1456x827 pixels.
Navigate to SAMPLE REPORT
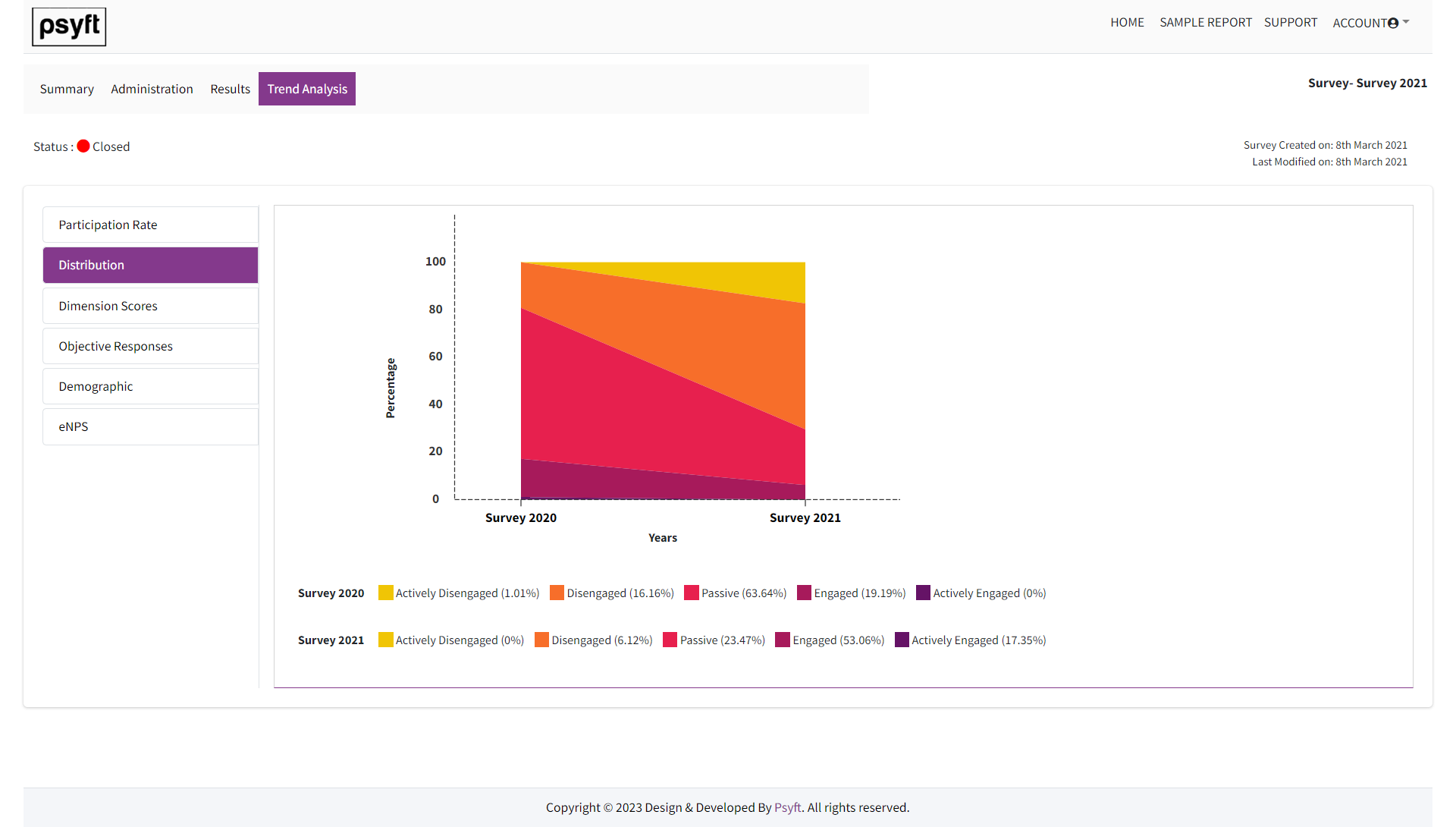tap(1206, 22)
